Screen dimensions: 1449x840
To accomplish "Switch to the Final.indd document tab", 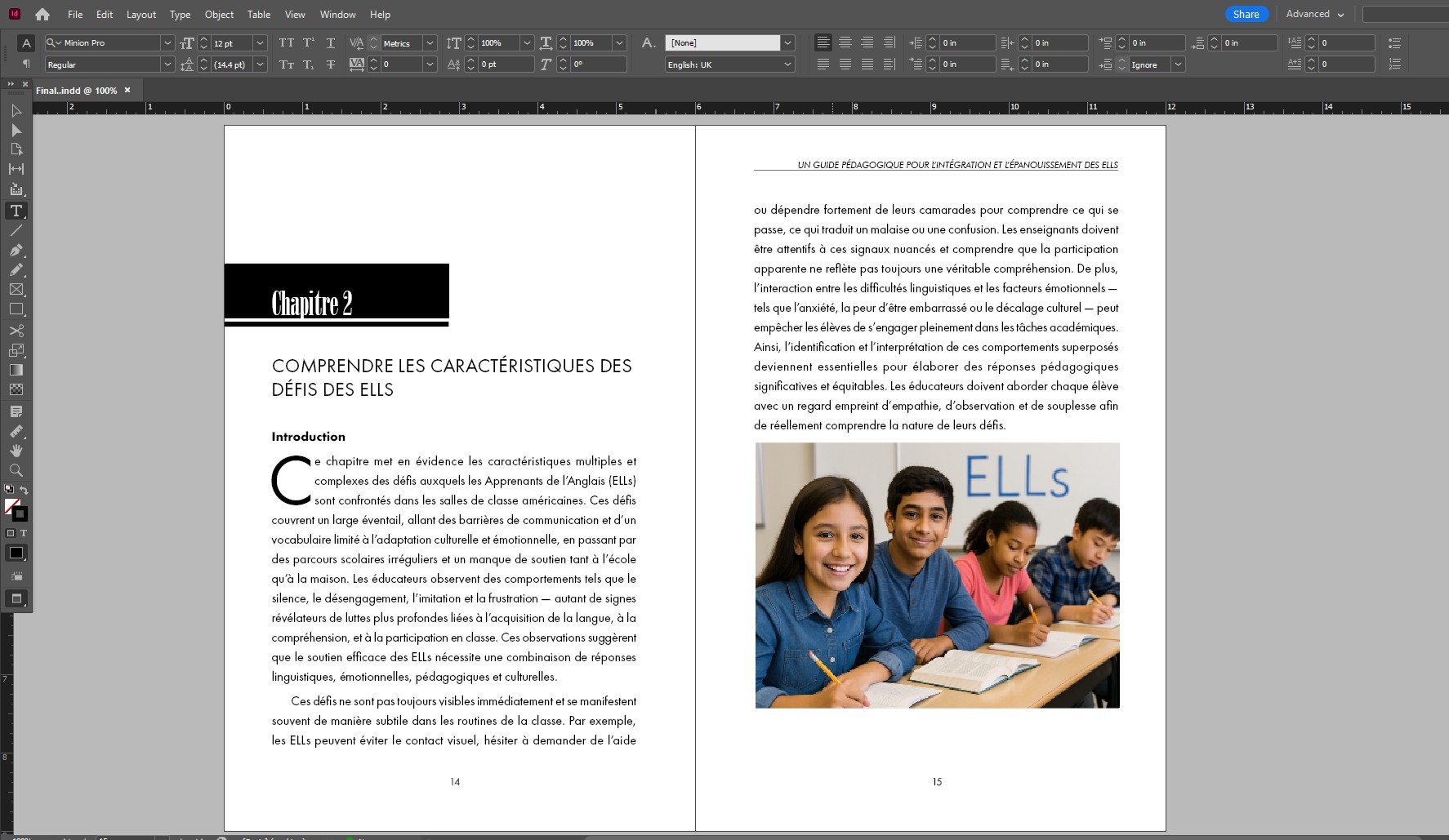I will click(76, 91).
